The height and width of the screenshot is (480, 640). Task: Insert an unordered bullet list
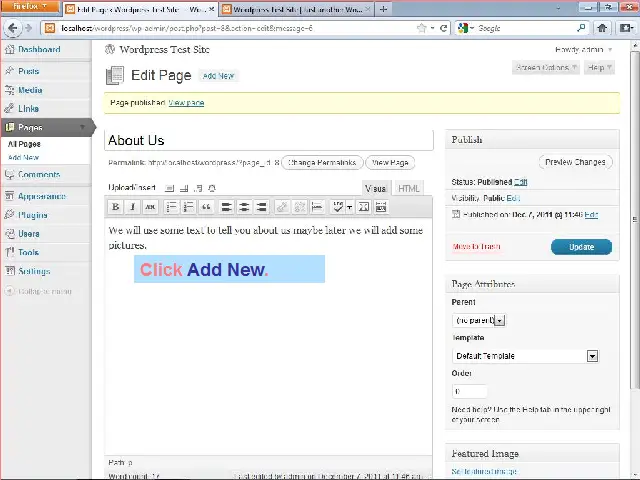[171, 207]
